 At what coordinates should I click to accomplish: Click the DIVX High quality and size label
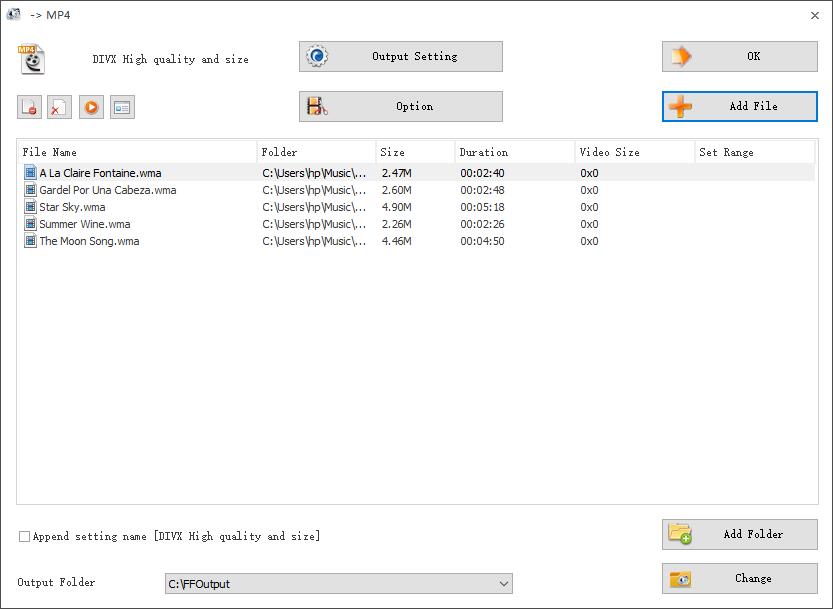171,59
